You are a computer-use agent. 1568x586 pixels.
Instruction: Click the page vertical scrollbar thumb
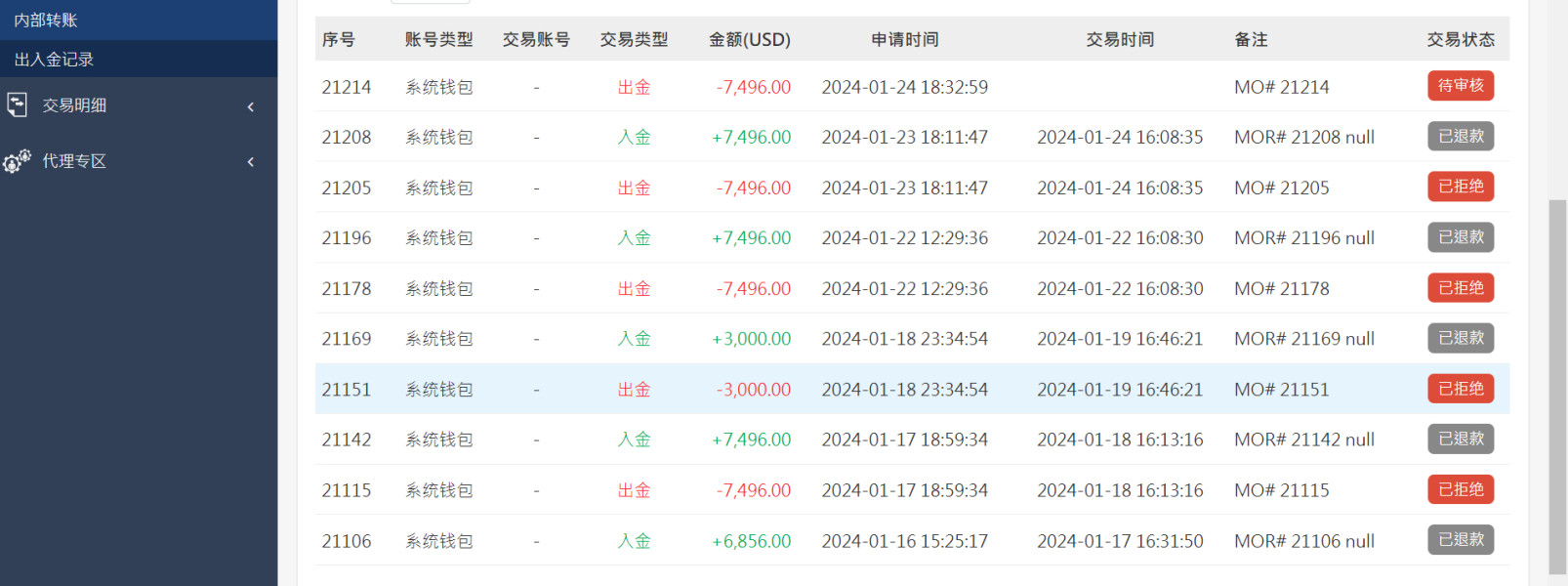[x=1557, y=387]
